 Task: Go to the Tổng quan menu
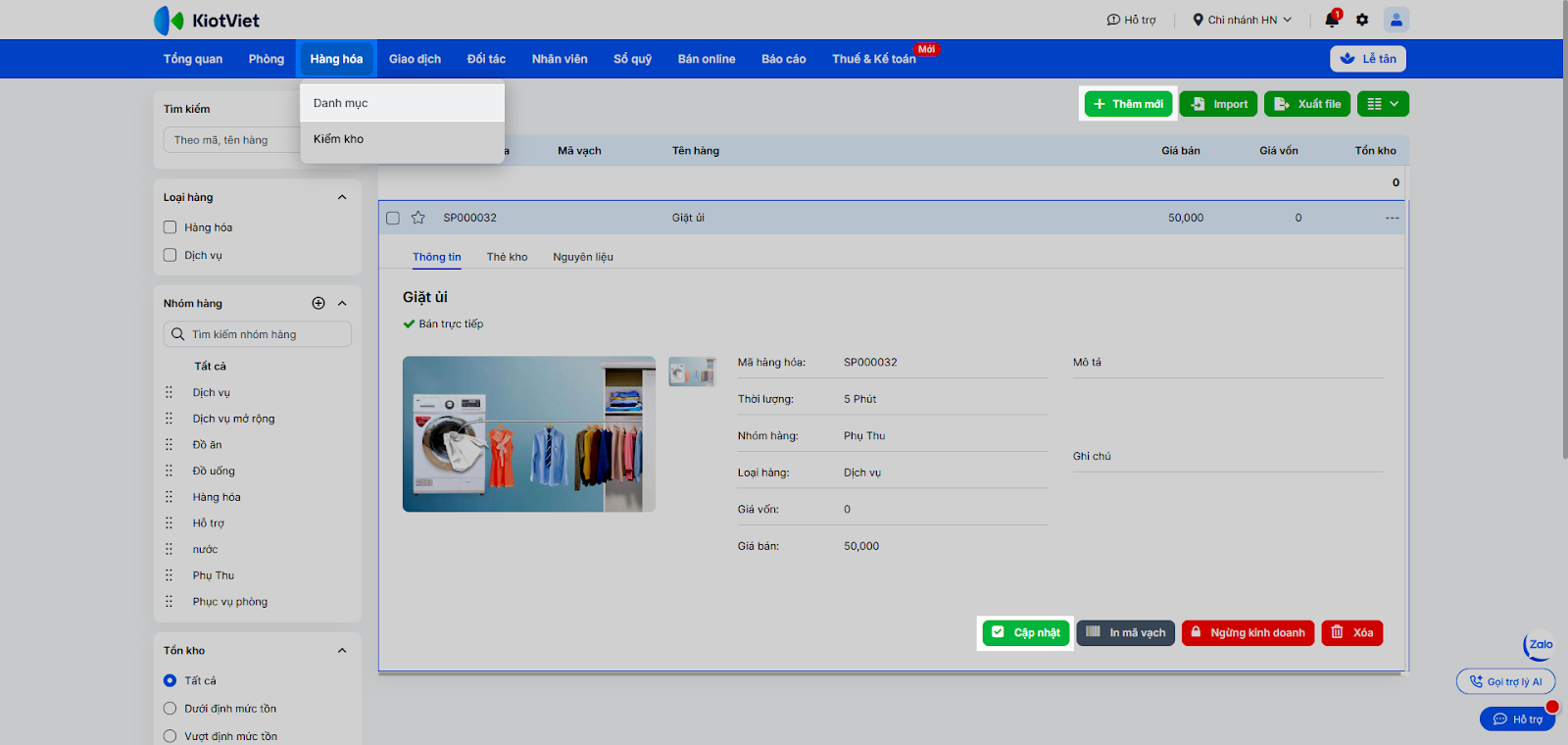[193, 59]
